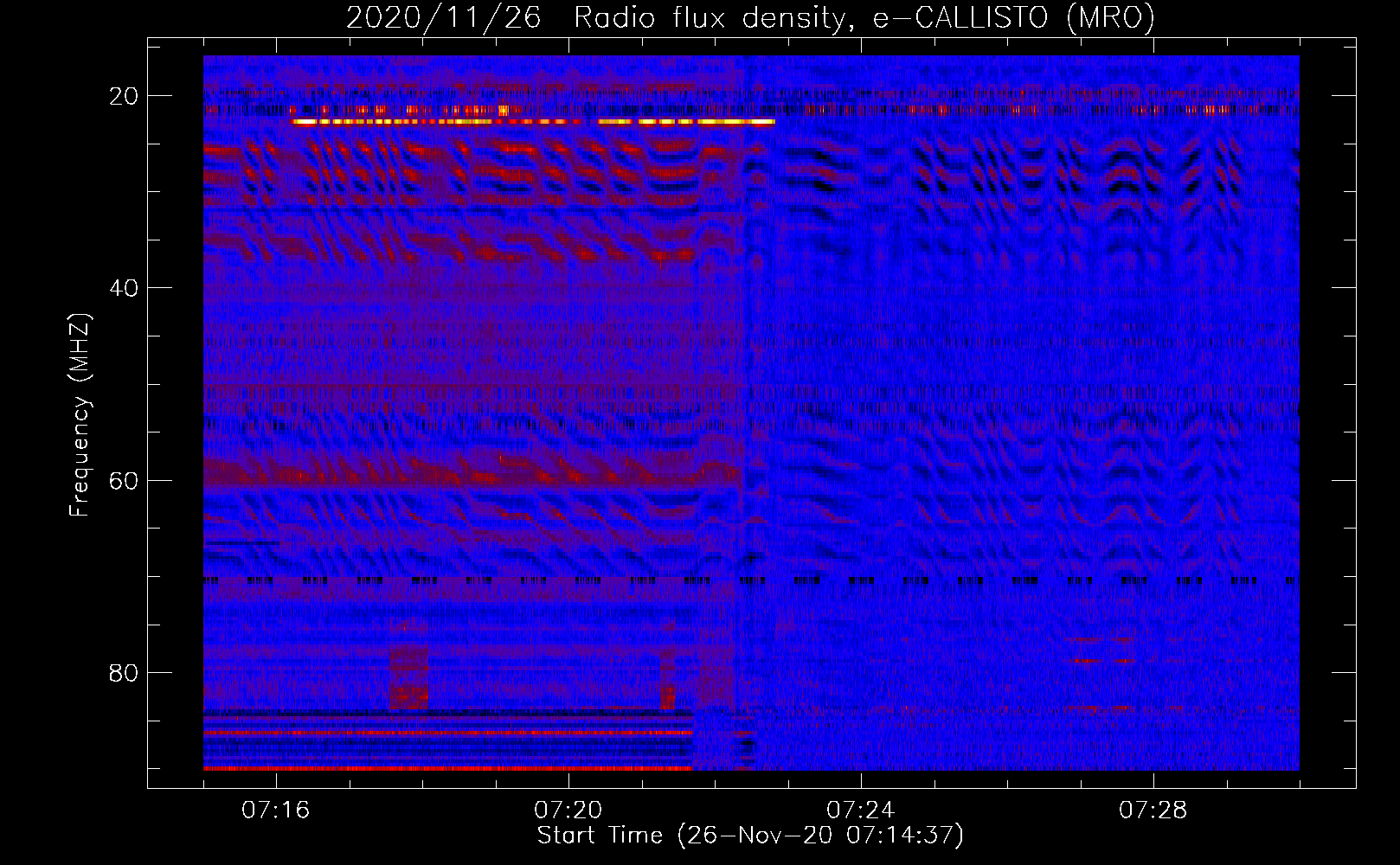
Task: Click the plot title "Radio flux density, e-CALLISTO (MRO)"
Action: click(864, 18)
